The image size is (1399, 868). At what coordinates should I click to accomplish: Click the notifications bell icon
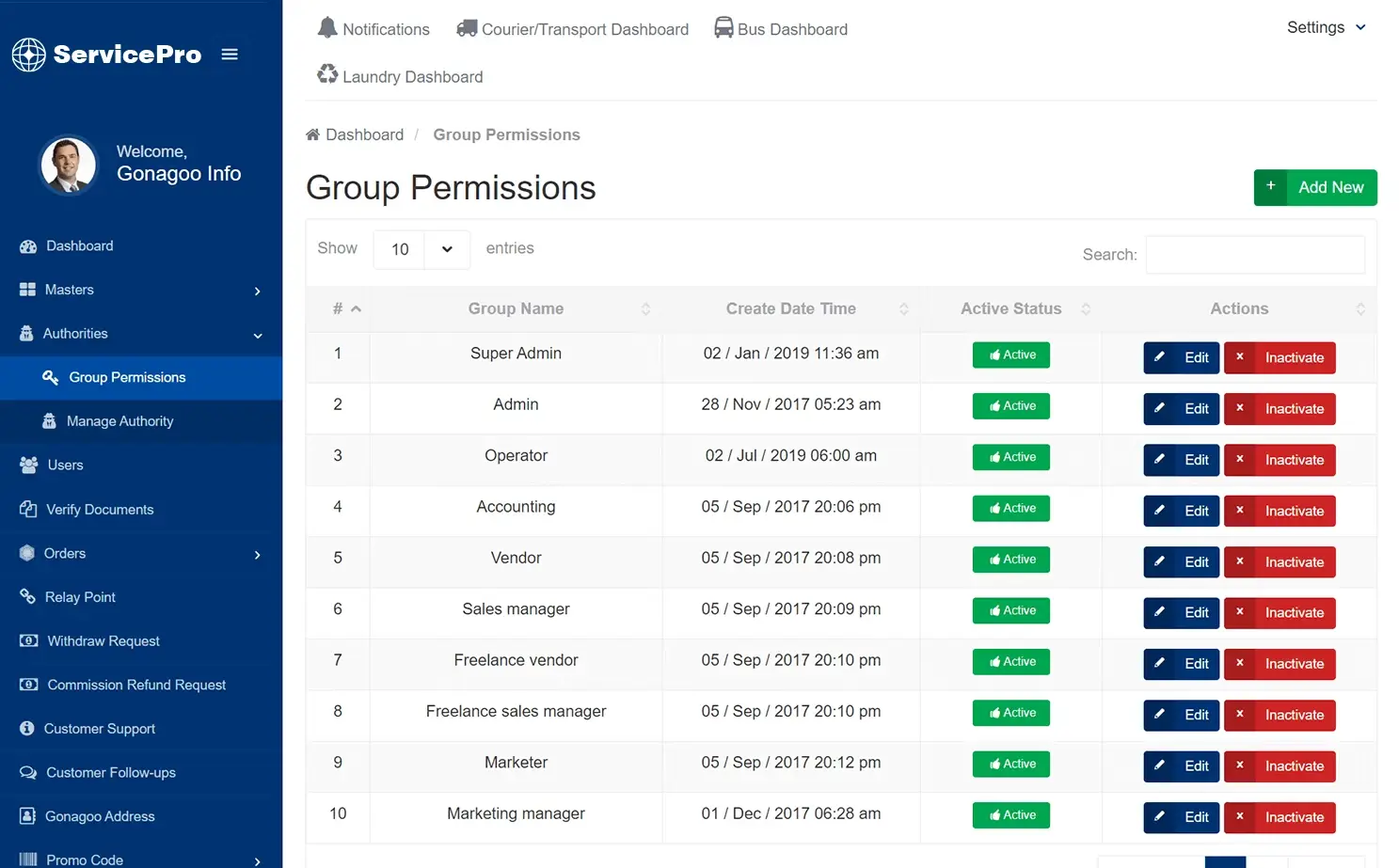coord(326,27)
